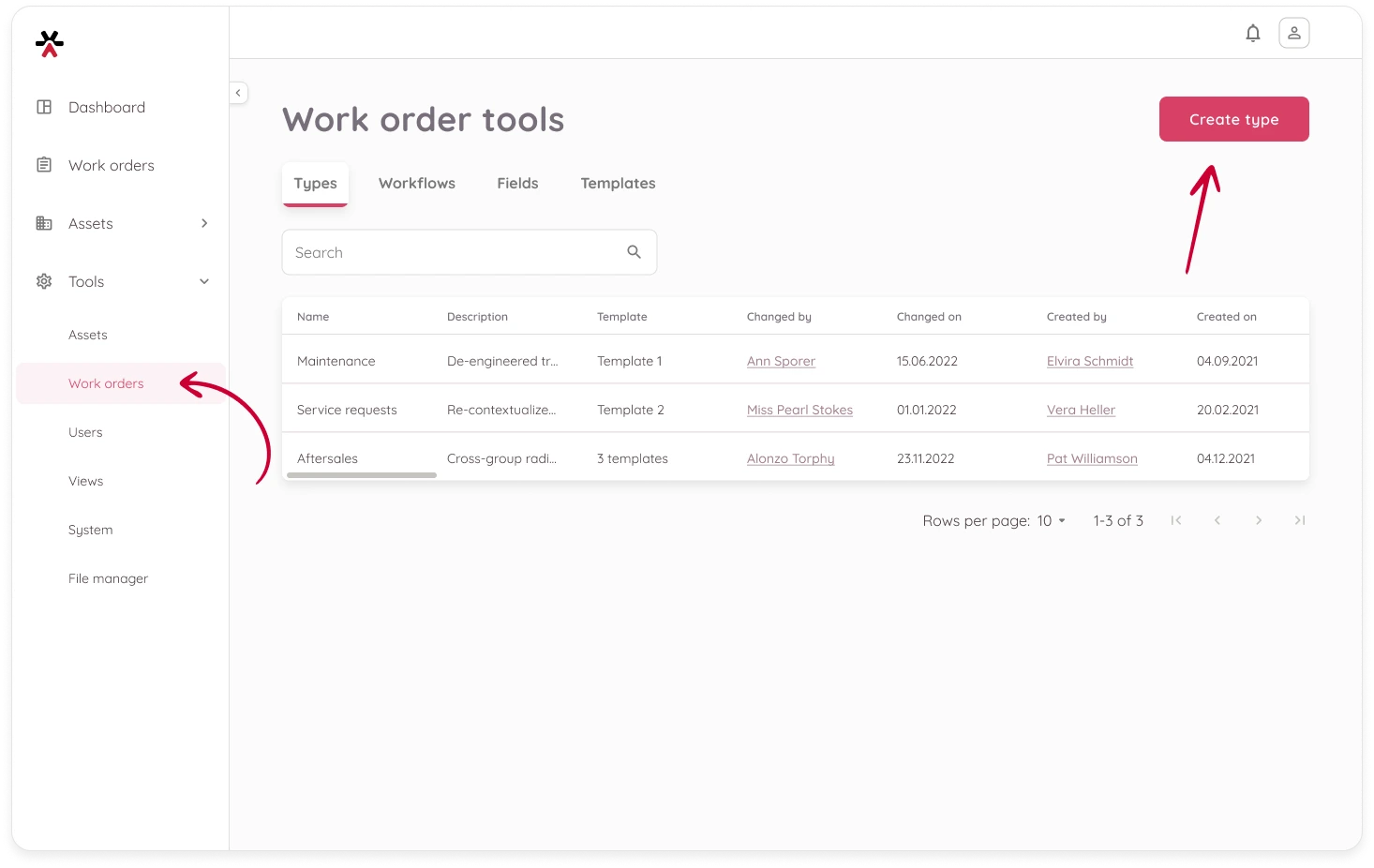Screen dimensions: 1374x868
Task: Open the Fields tab
Action: [517, 184]
